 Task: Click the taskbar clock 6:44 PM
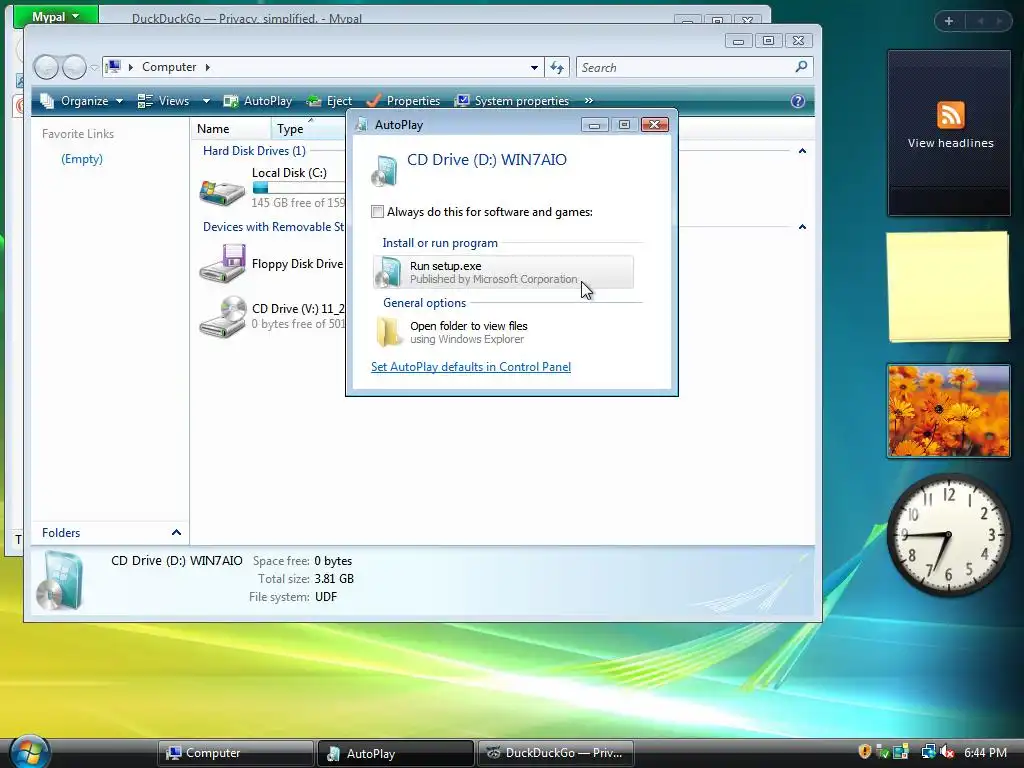[985, 753]
